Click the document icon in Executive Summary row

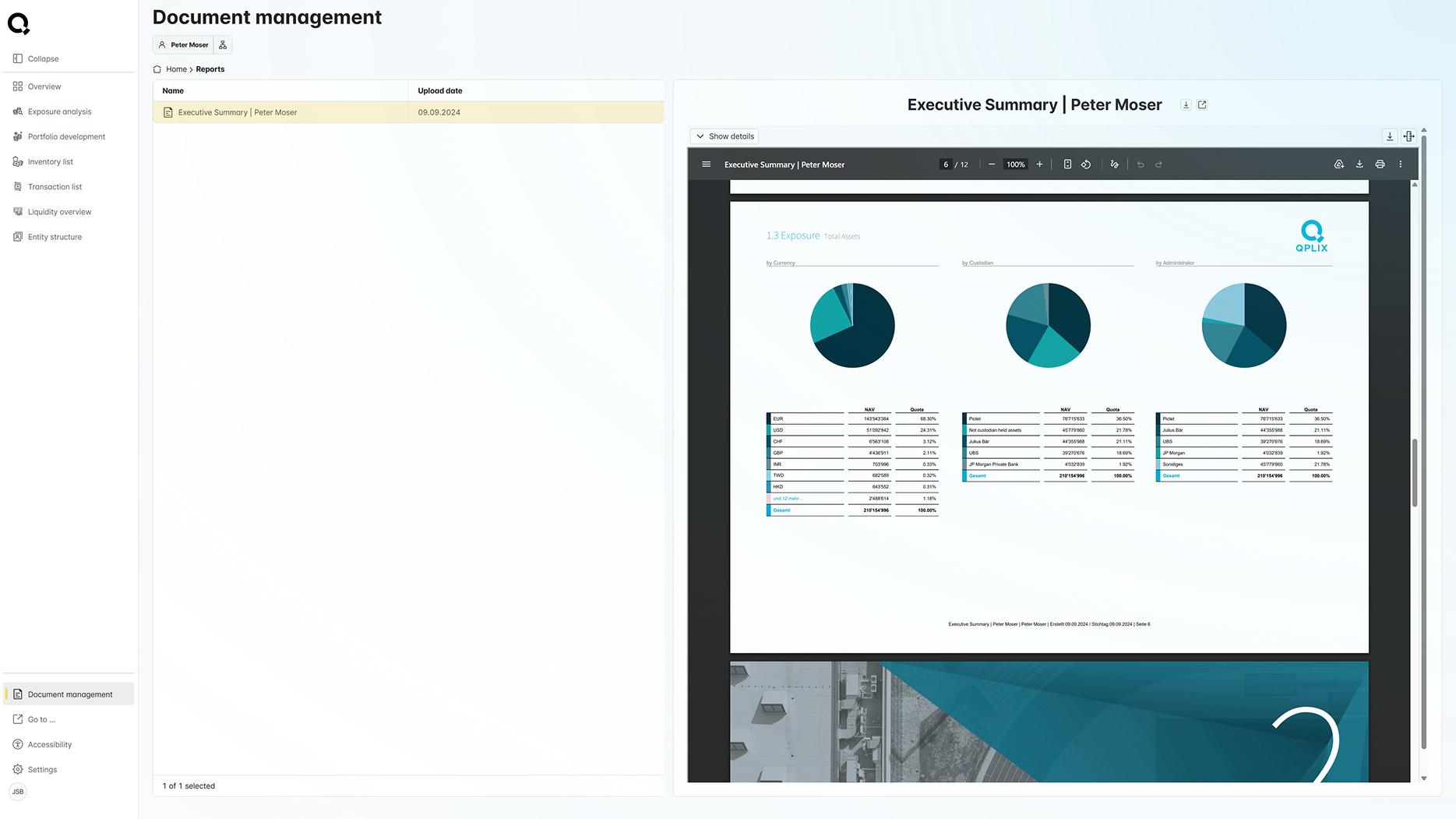(x=167, y=112)
